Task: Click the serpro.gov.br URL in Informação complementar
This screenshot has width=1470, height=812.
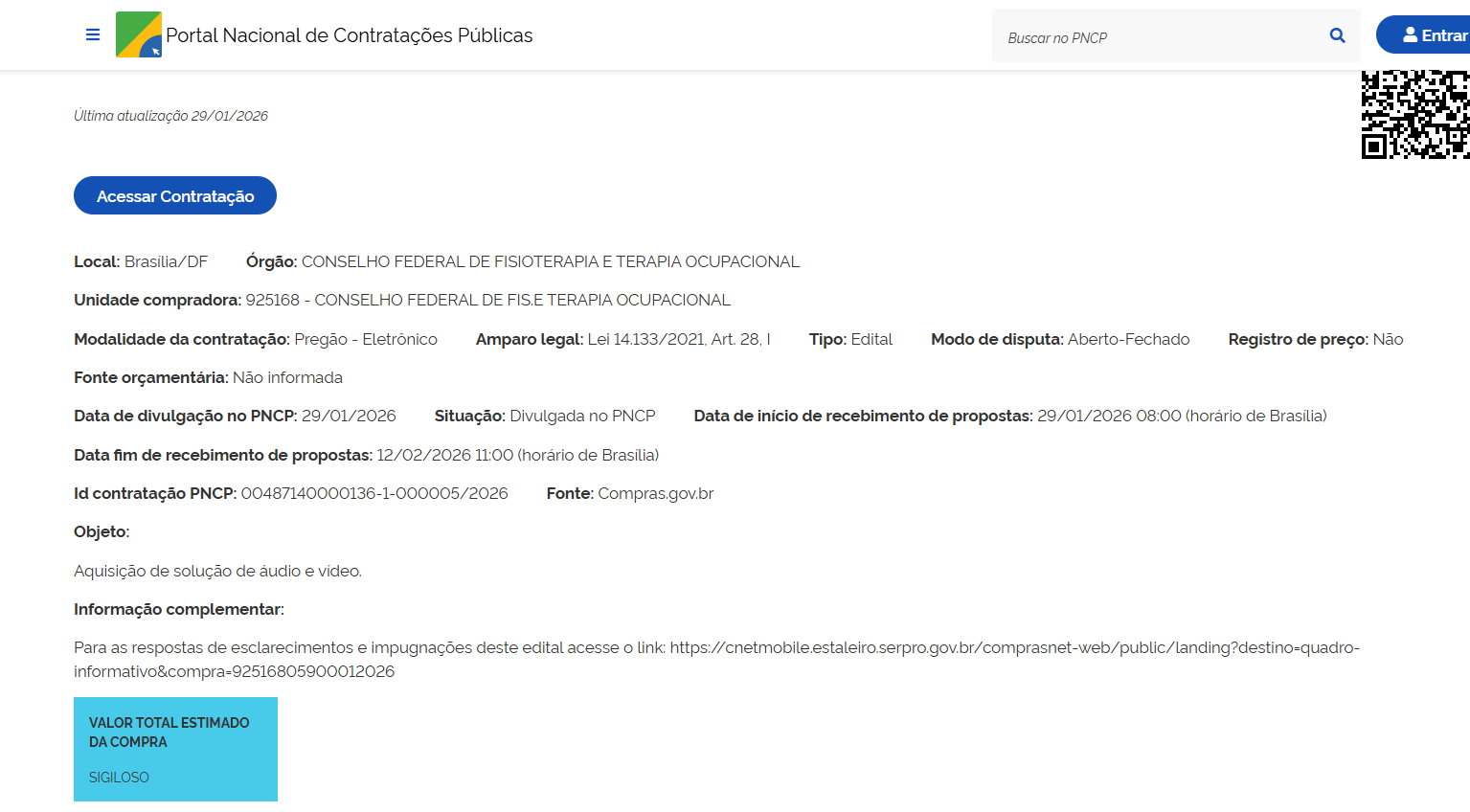Action: point(1013,648)
